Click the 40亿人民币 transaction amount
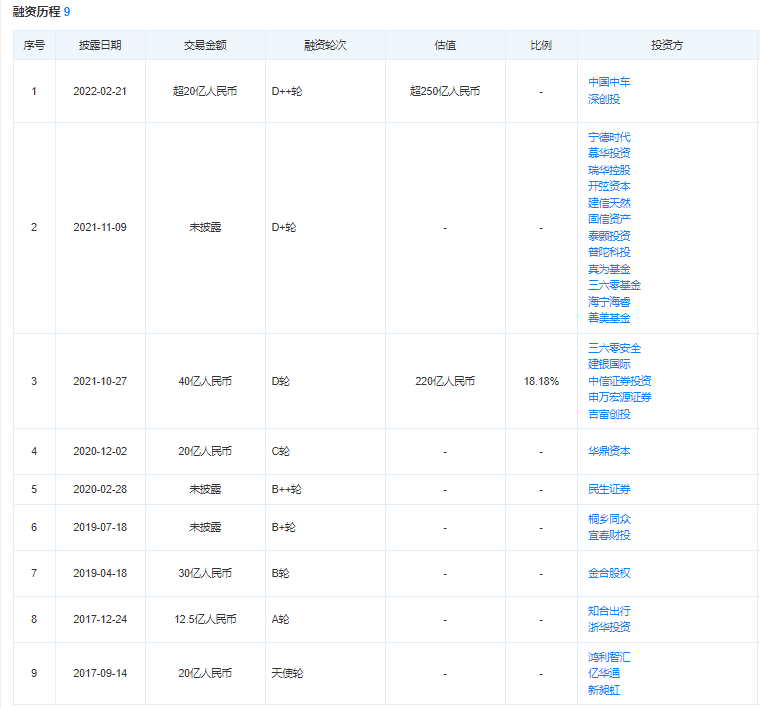Screen dimensions: 760x708 click(x=205, y=381)
